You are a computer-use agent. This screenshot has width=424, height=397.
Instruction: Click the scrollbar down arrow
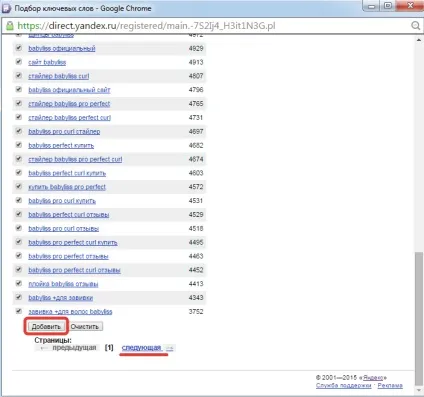[x=419, y=390]
